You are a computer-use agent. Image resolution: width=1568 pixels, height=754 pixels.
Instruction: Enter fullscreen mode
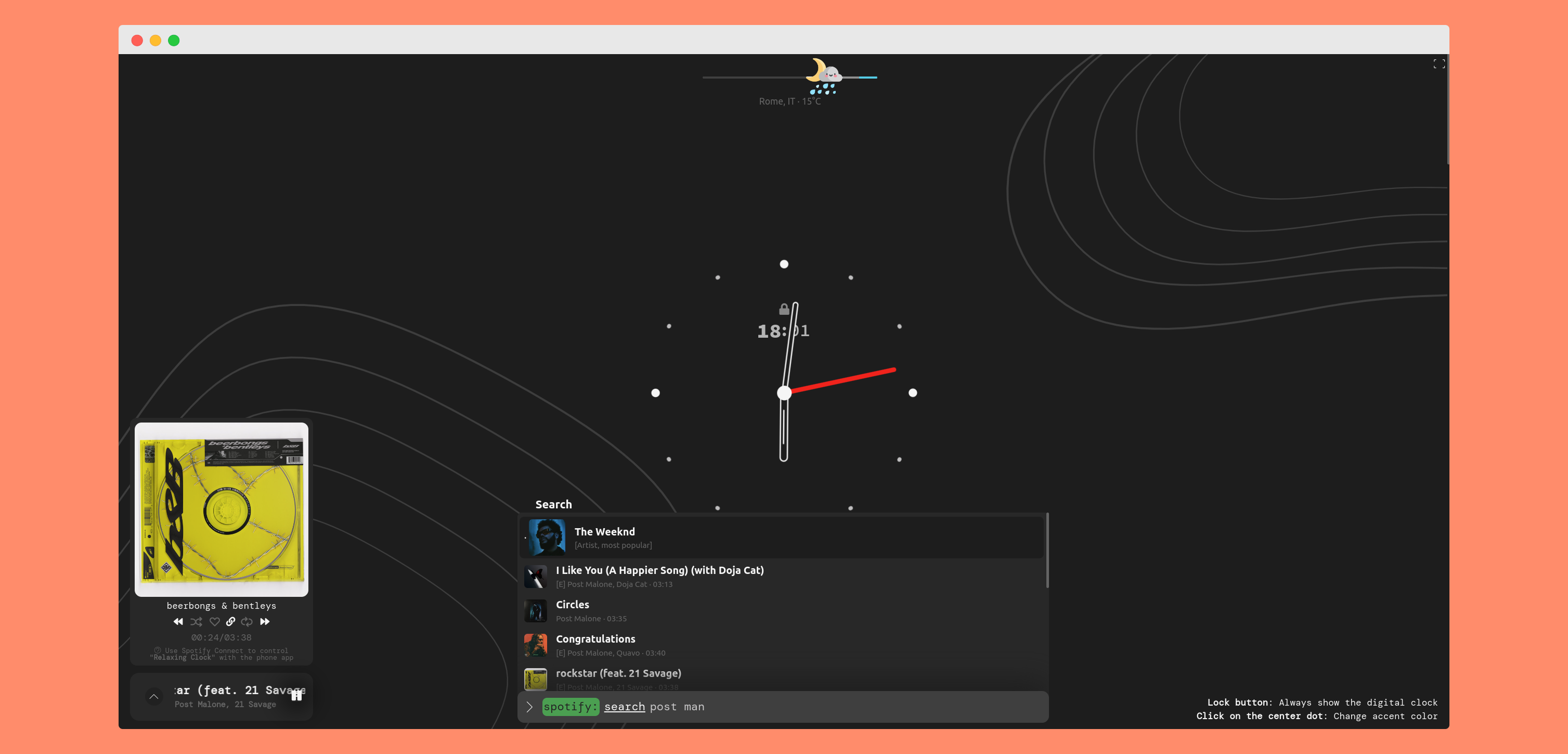1439,63
